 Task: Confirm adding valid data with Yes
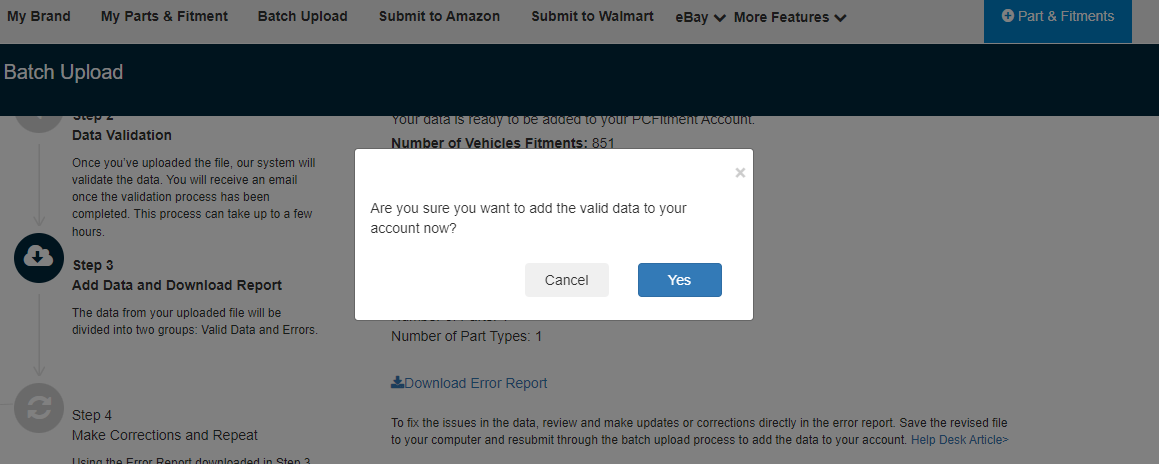pos(679,280)
